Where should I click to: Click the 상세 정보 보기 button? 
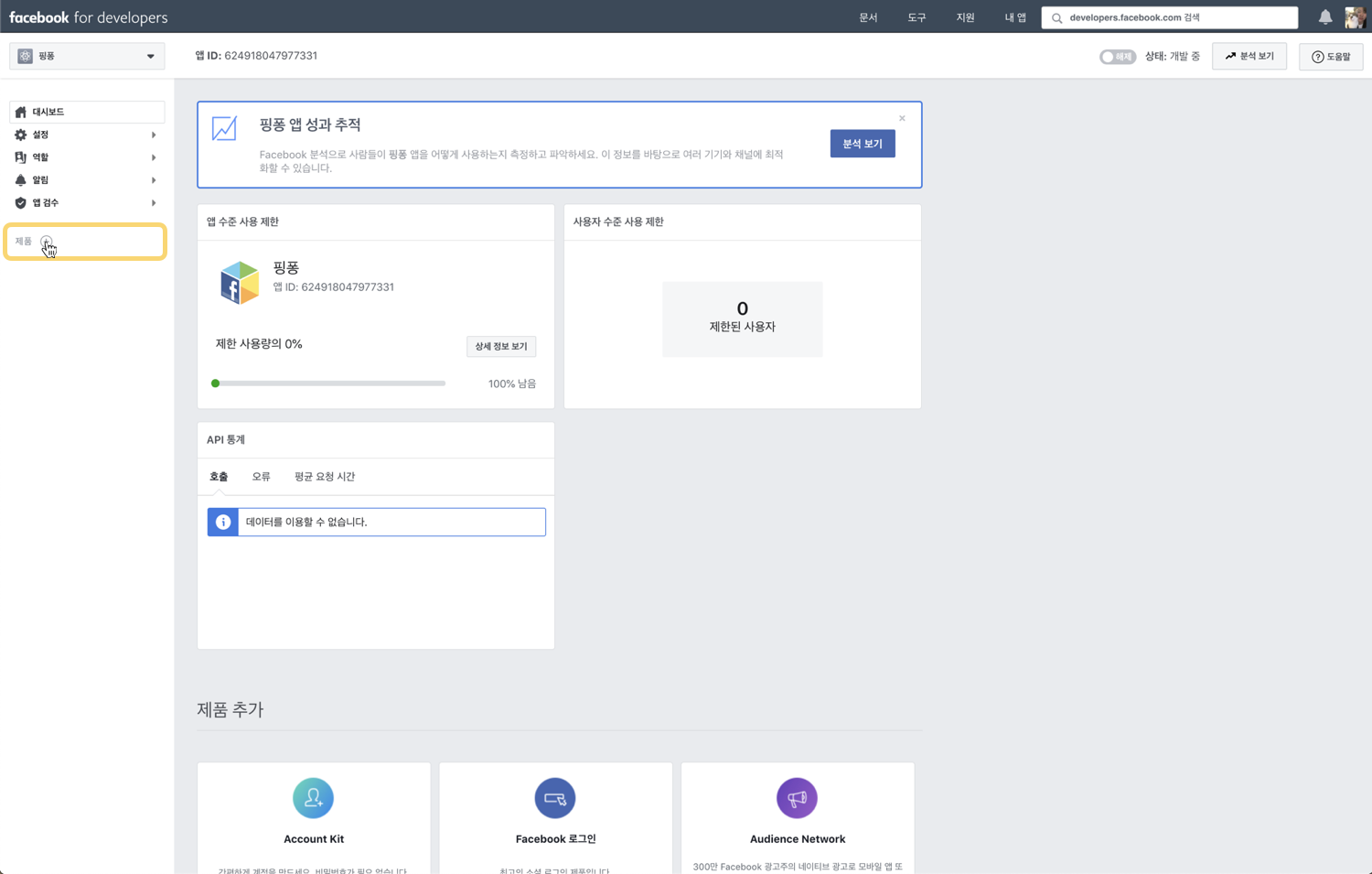click(501, 346)
